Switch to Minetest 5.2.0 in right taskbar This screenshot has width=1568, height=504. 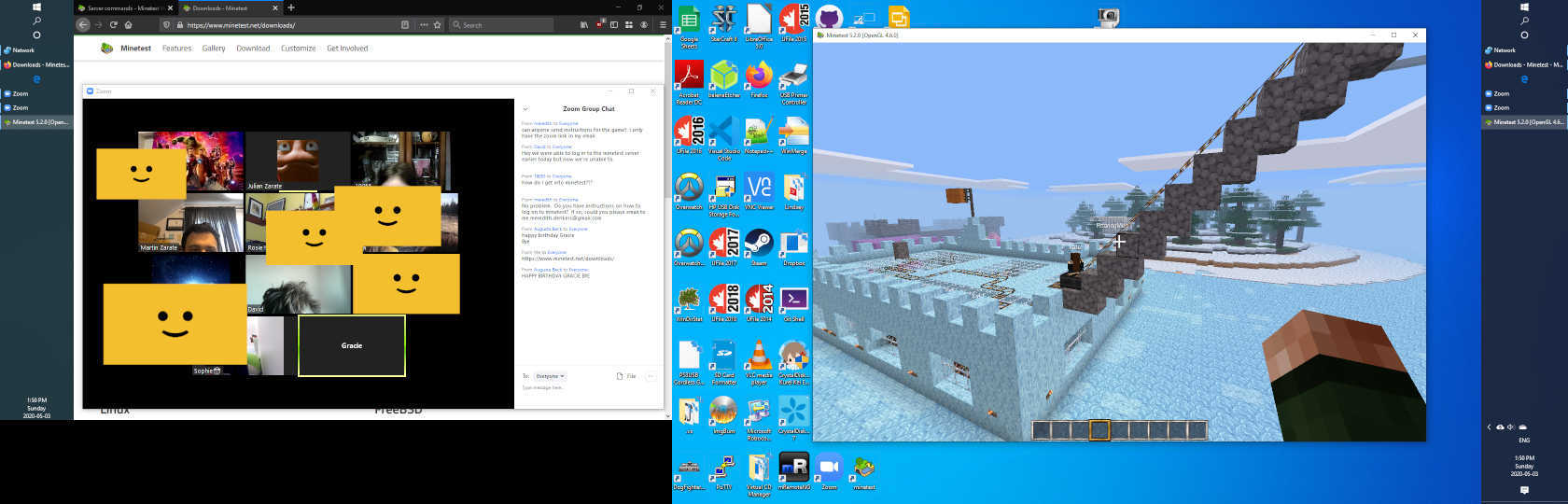coord(1524,122)
